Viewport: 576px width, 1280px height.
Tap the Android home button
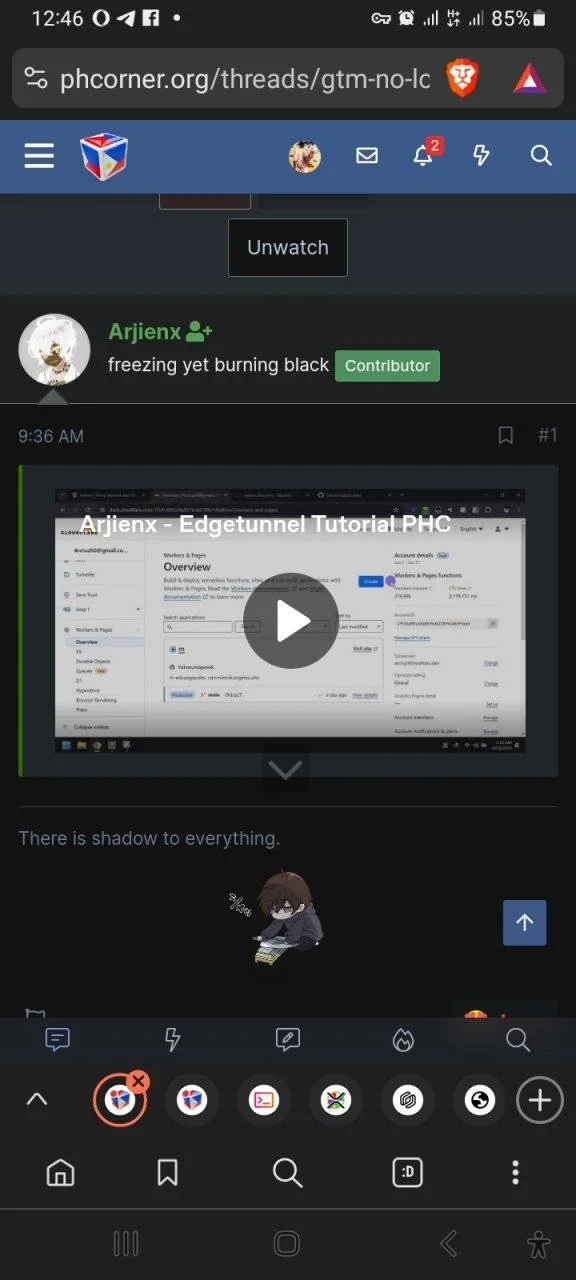(x=287, y=1244)
